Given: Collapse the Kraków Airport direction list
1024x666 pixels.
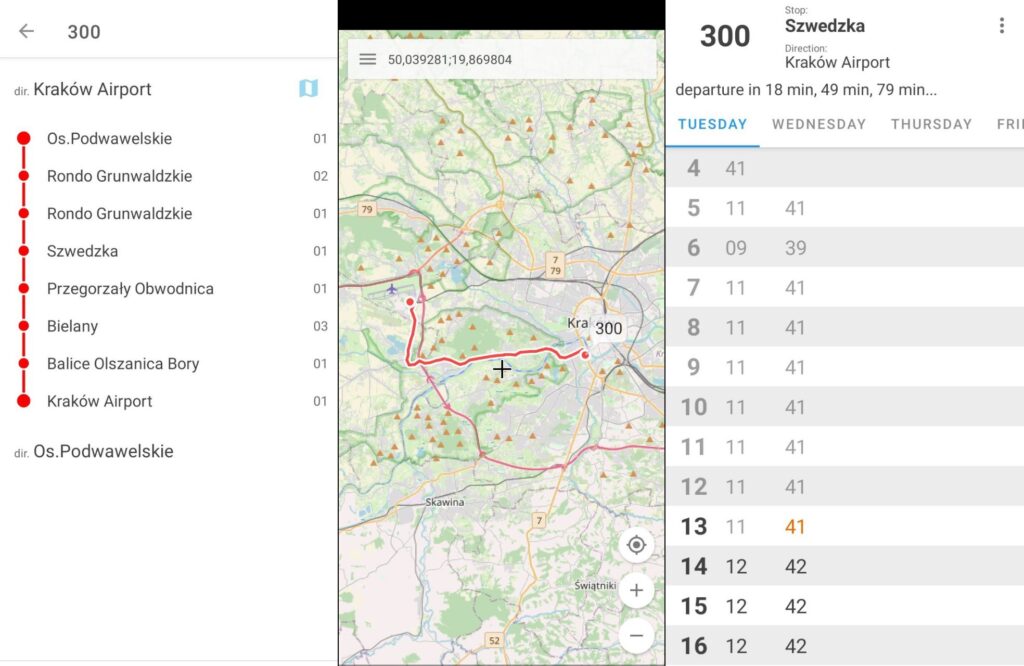Looking at the screenshot, I should click(x=92, y=89).
